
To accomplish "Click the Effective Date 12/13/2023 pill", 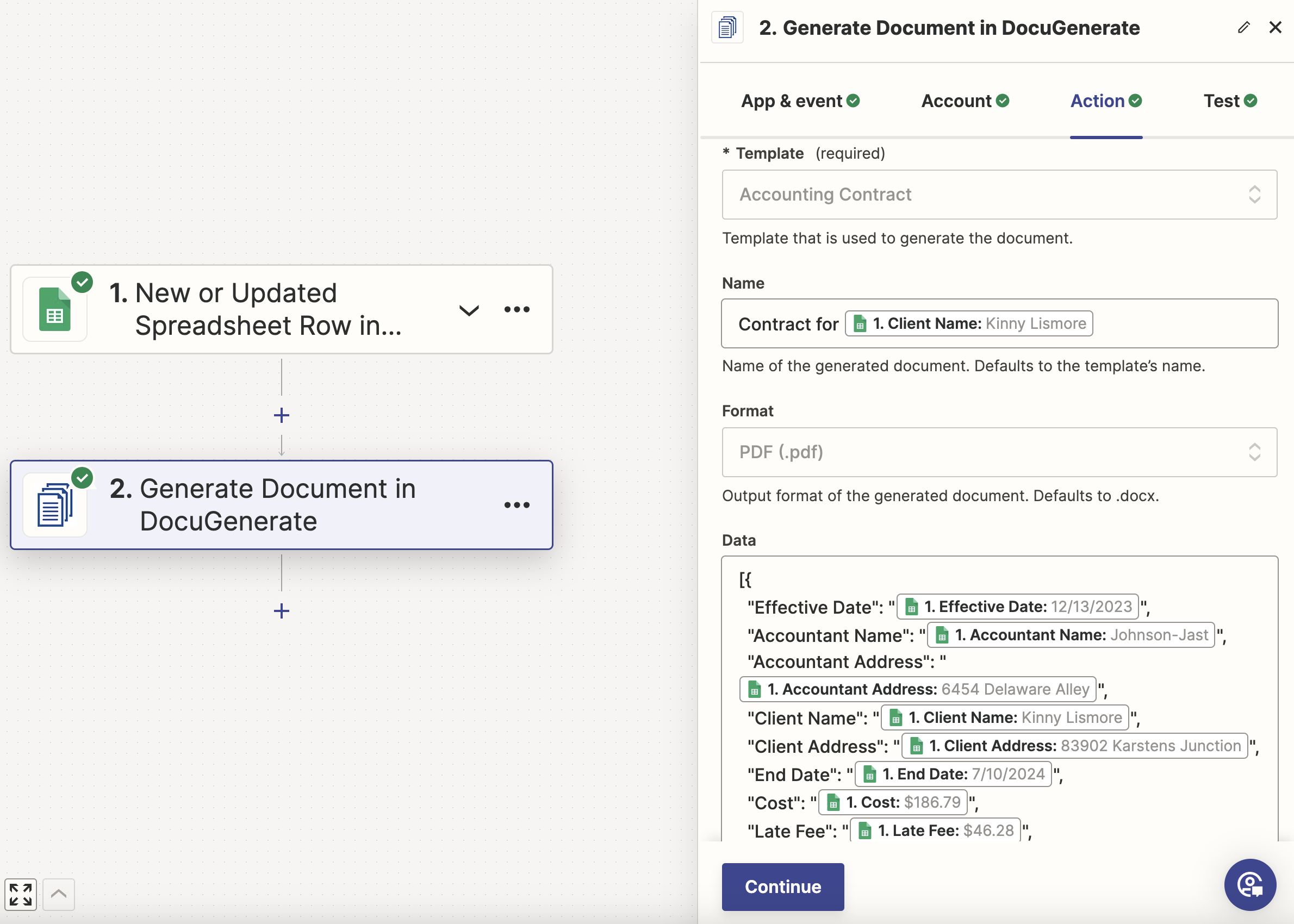I will (1018, 607).
